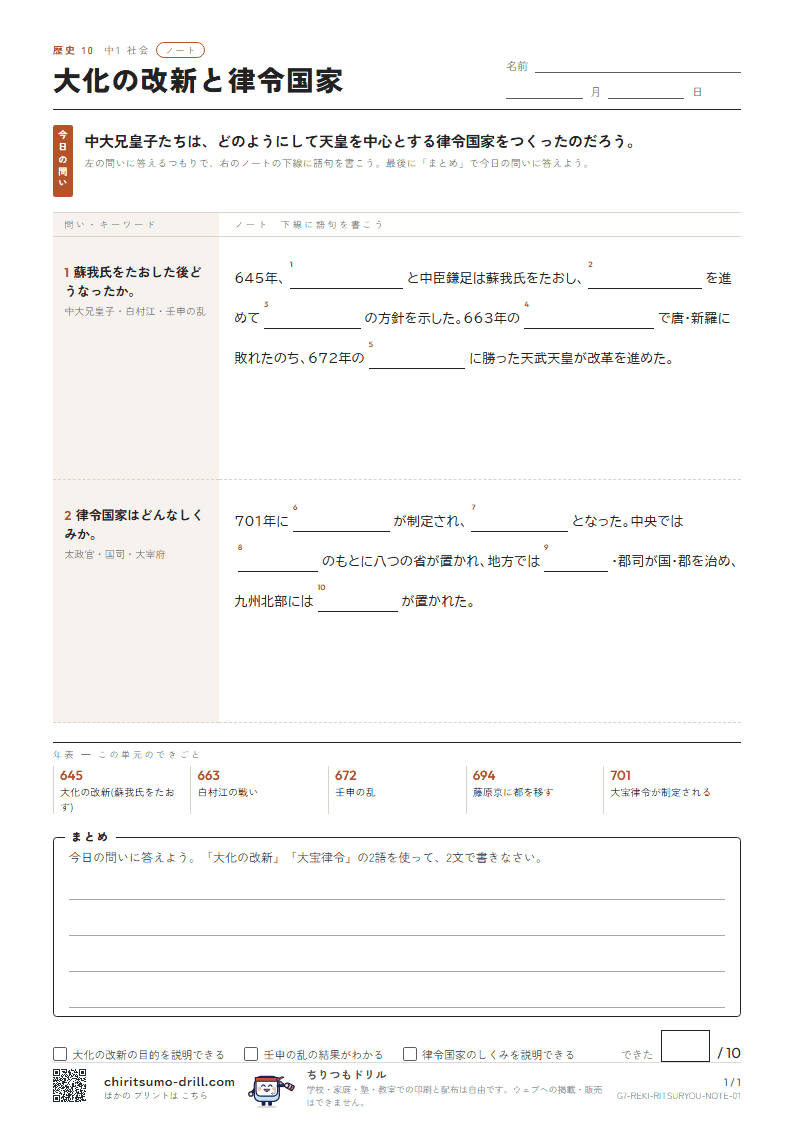The image size is (794, 1123).
Task: Click the month blank before 月
Action: (x=544, y=92)
